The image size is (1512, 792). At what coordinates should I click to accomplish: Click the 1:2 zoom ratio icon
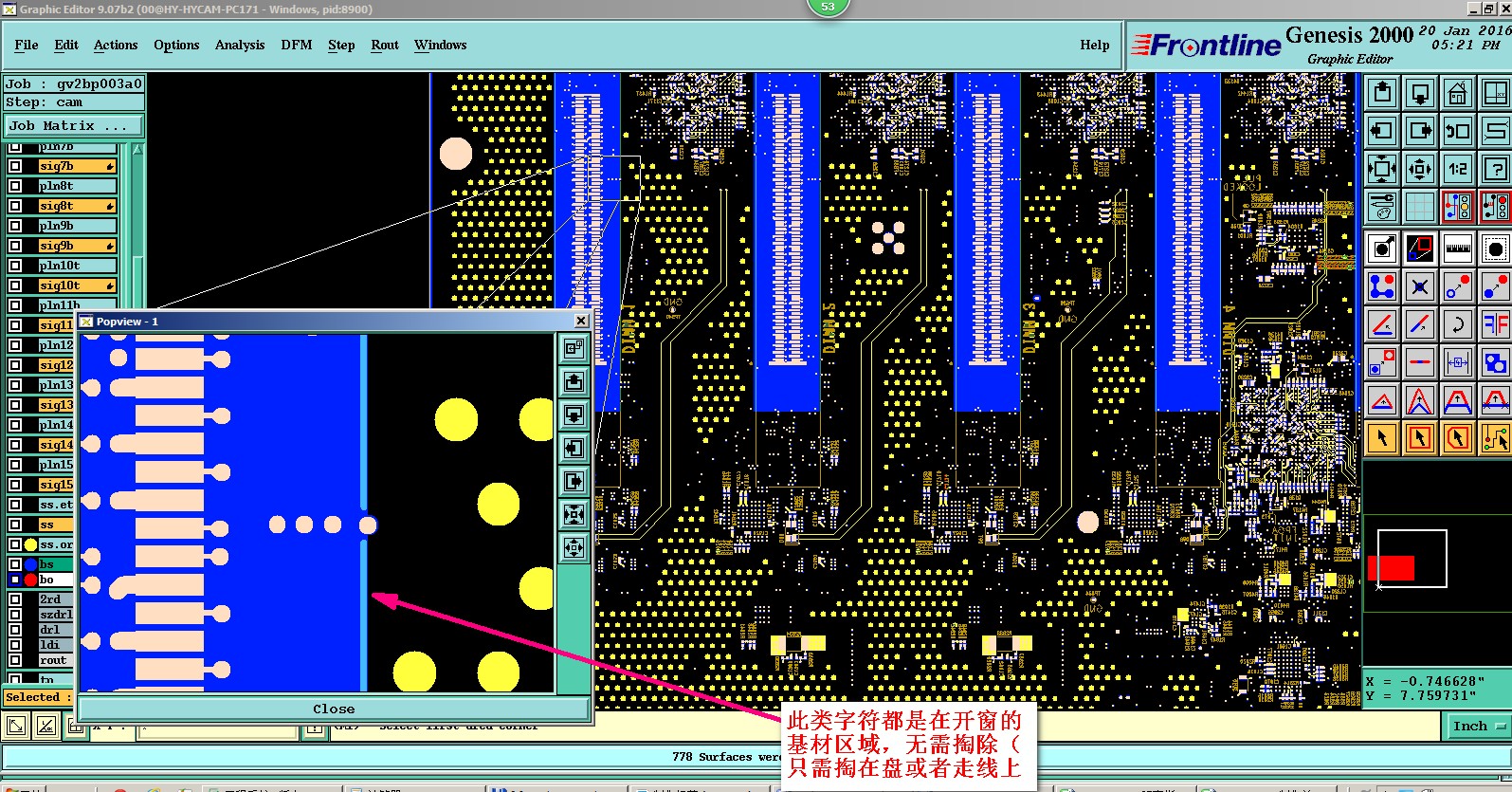[1457, 169]
